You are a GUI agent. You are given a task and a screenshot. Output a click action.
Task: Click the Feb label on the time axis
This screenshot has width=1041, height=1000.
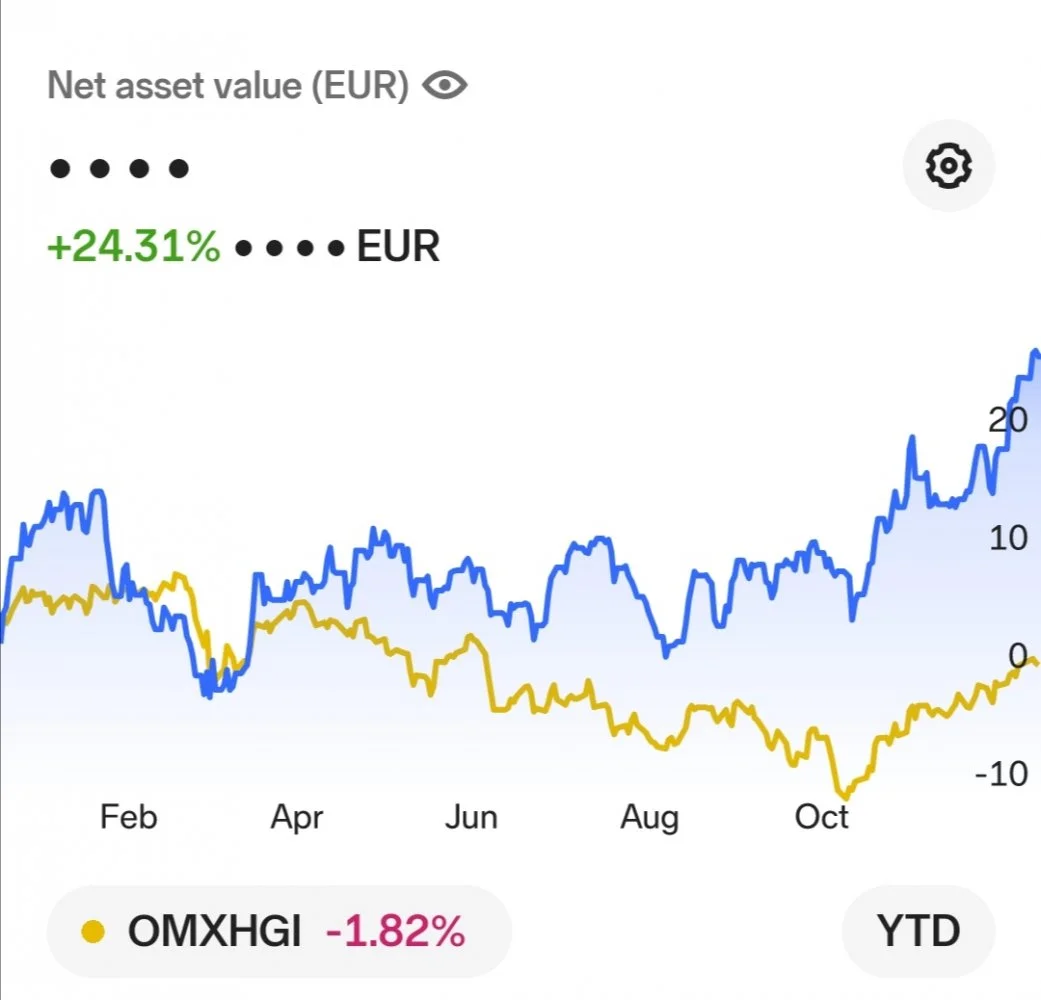coord(128,817)
